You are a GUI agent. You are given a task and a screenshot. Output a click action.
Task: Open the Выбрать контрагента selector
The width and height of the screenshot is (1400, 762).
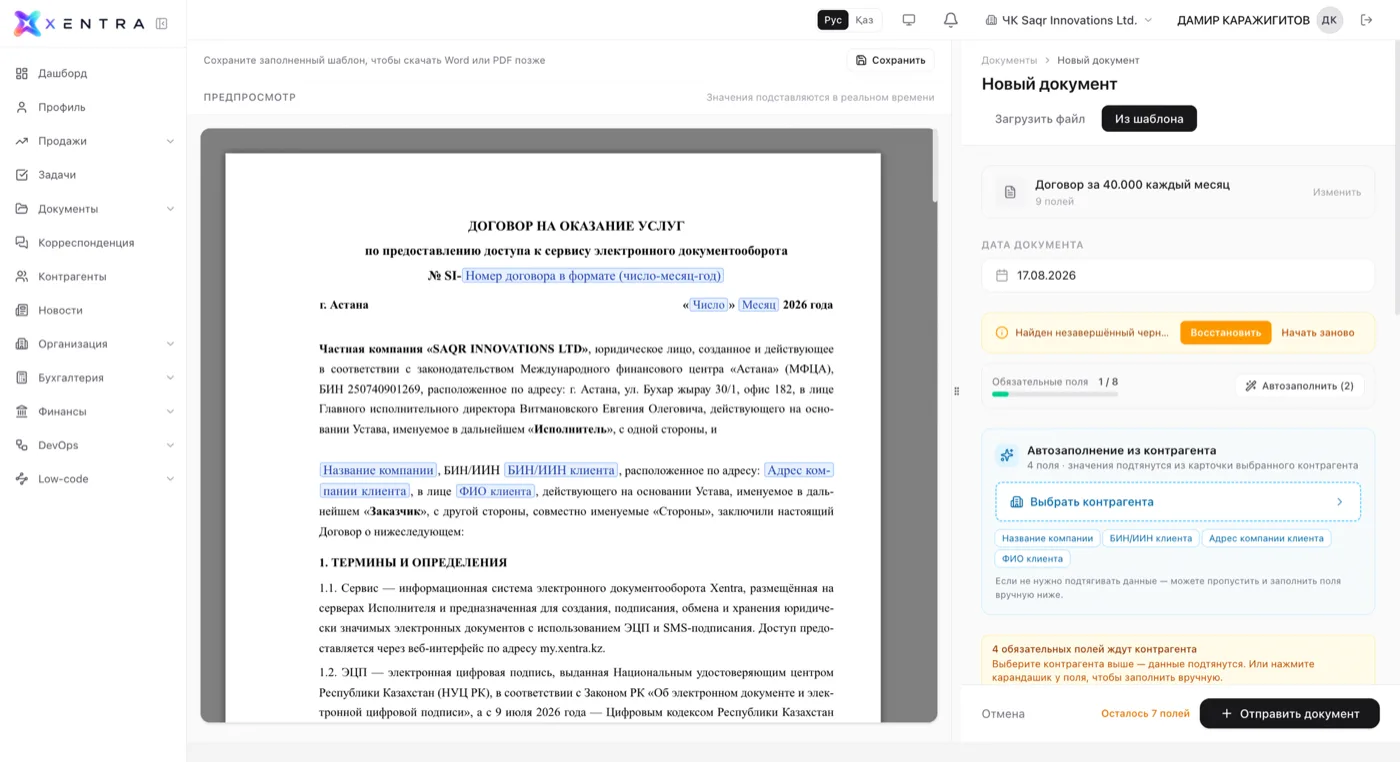[x=1178, y=502]
